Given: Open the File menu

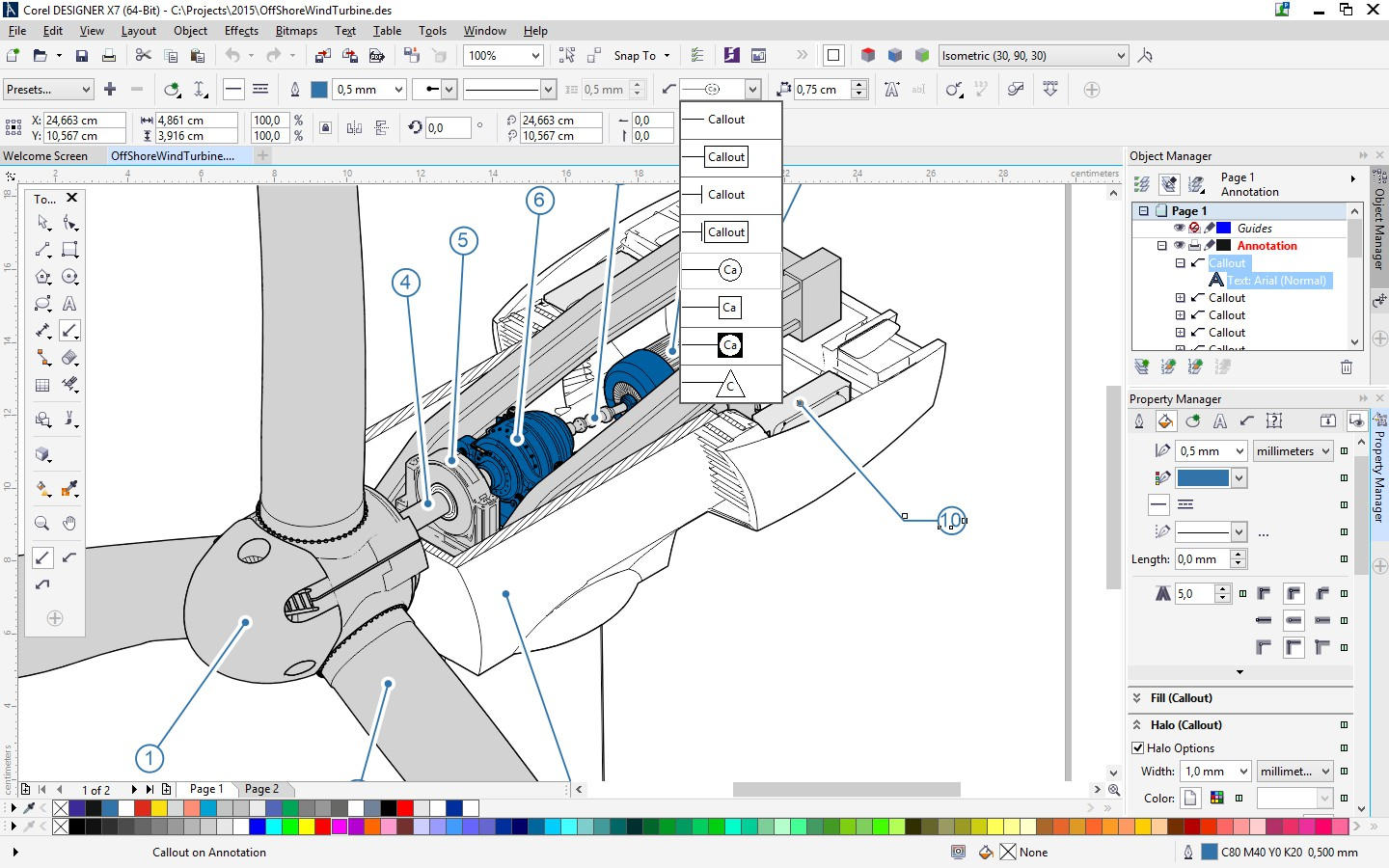Looking at the screenshot, I should (16, 31).
